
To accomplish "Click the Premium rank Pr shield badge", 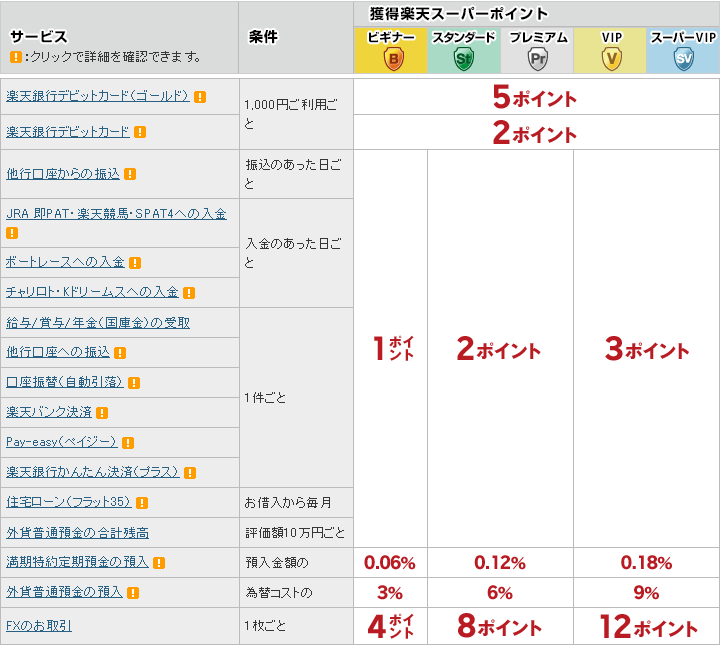I will point(537,59).
